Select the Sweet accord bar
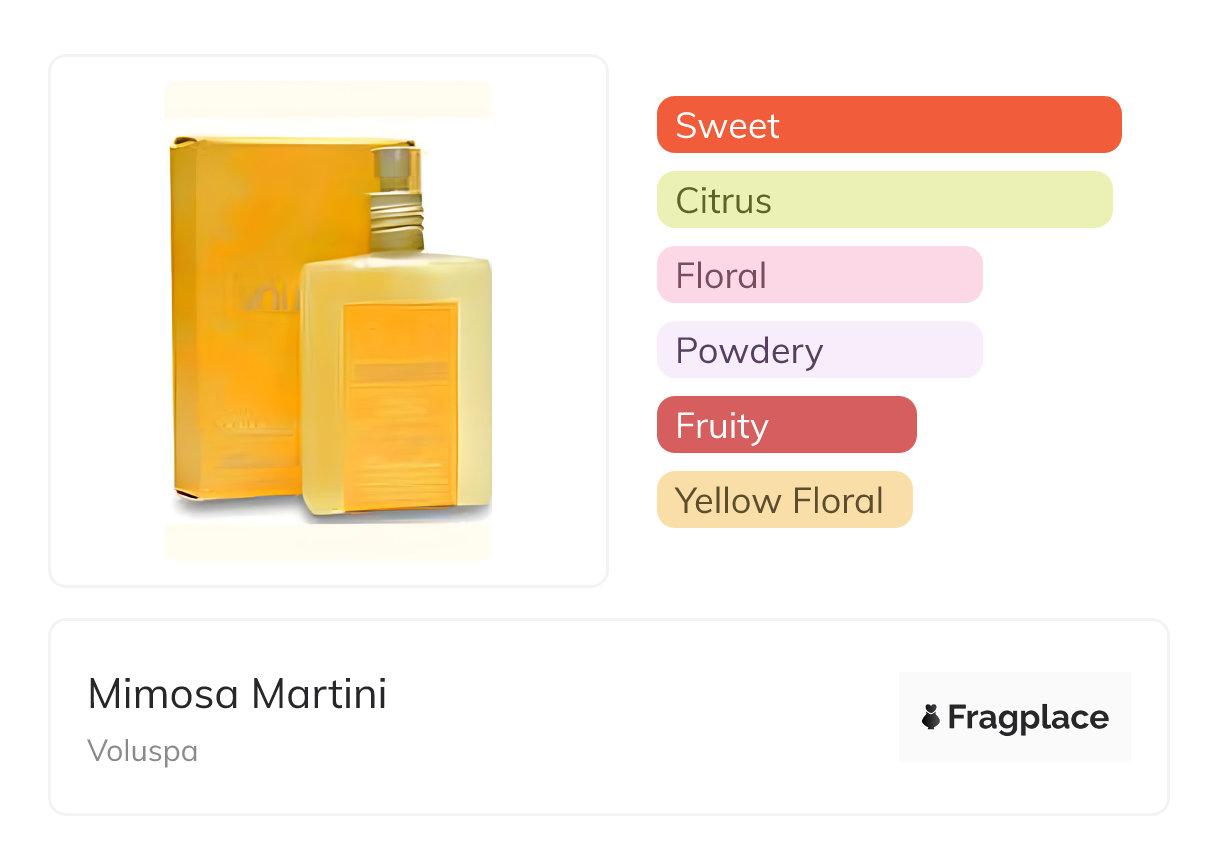The image size is (1218, 864). coord(888,125)
